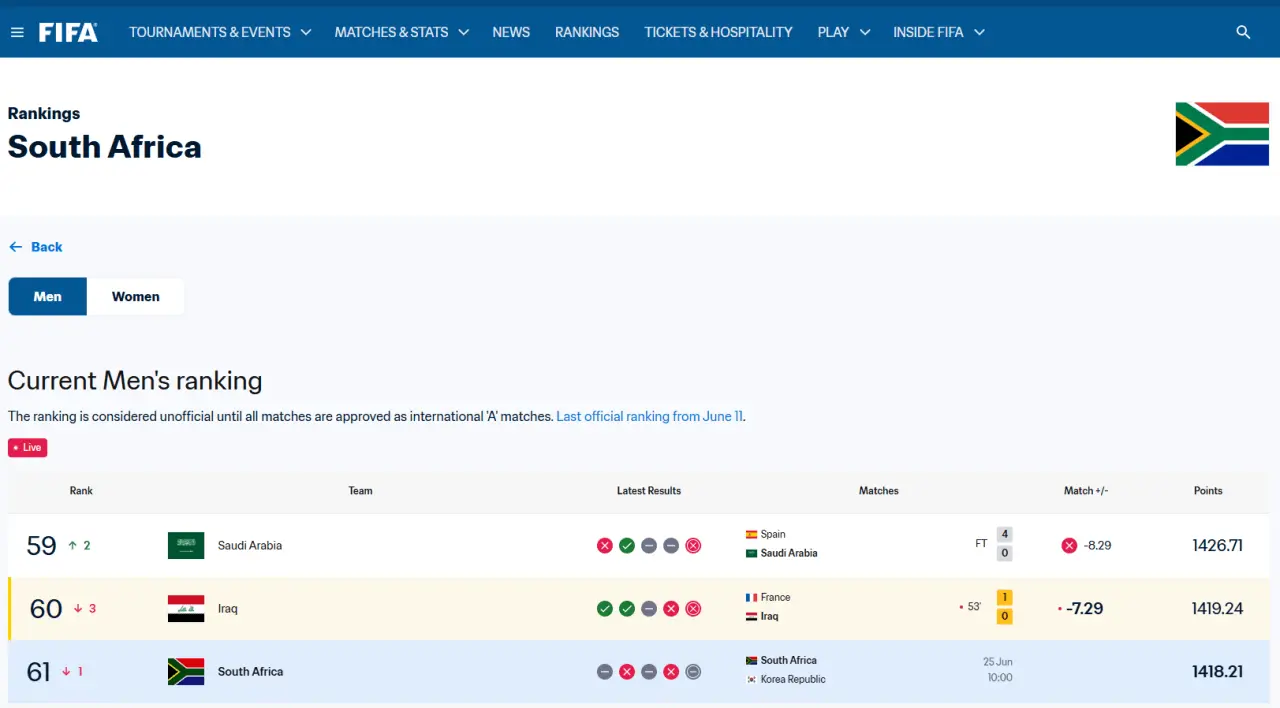This screenshot has height=708, width=1280.
Task: Click Saudi Arabia's green win result icon
Action: coord(627,545)
